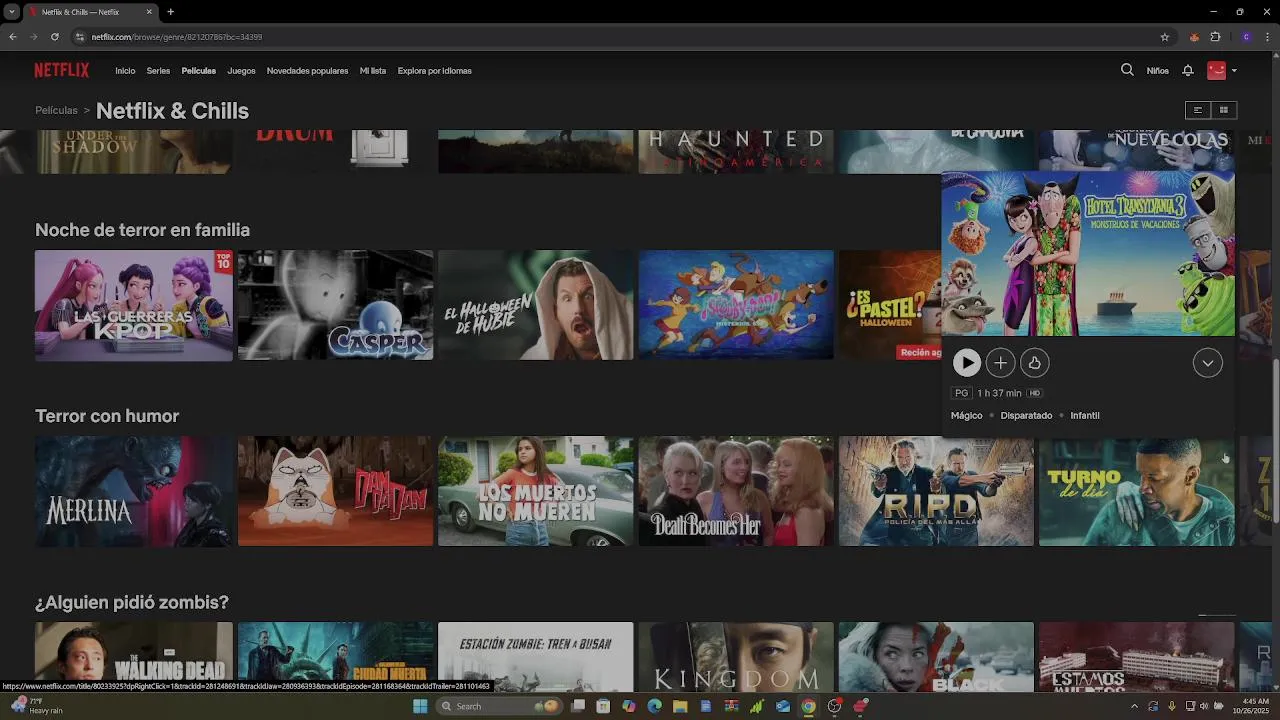
Task: Add Hotel Transylvania 3 to My List
Action: pyautogui.click(x=1000, y=363)
